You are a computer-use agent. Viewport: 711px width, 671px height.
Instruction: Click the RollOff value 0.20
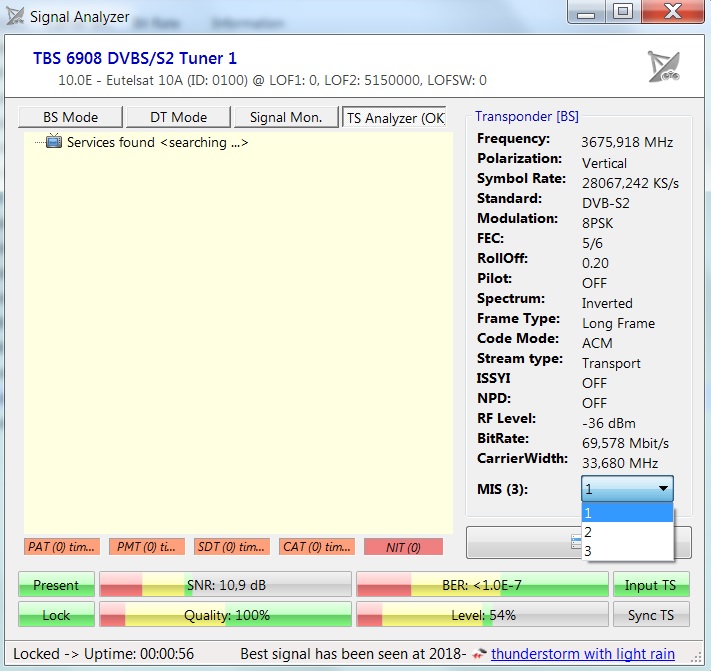click(x=595, y=263)
